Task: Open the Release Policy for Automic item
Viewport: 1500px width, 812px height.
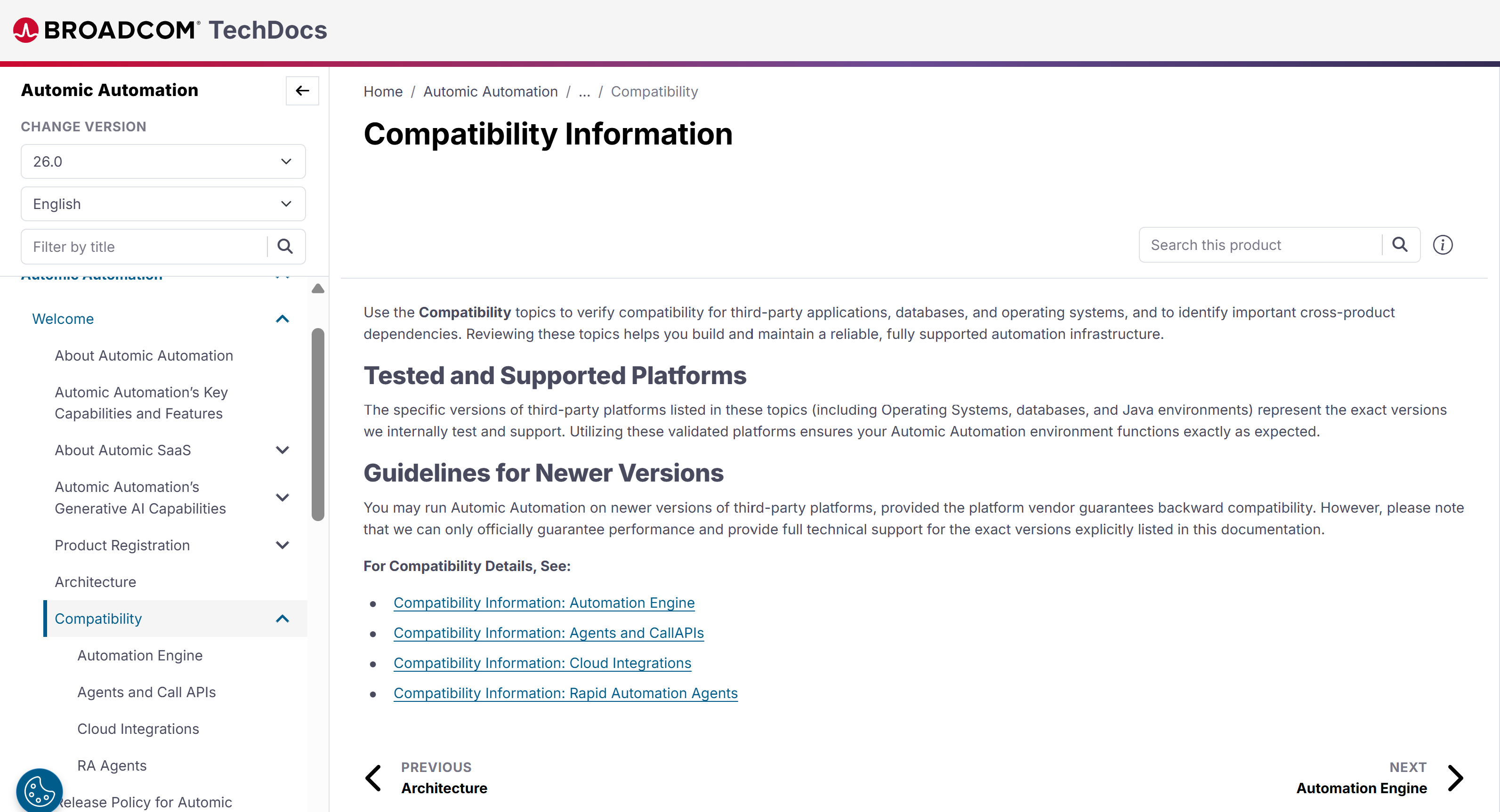Action: [143, 802]
